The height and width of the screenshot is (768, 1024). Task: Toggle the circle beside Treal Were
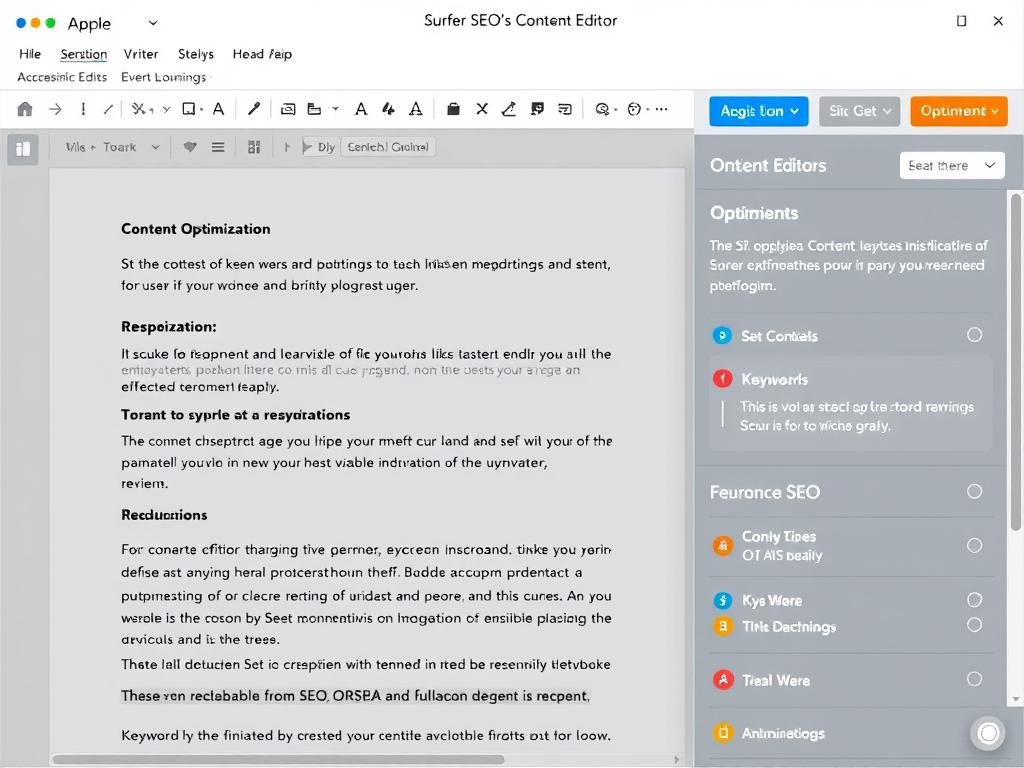click(x=972, y=679)
